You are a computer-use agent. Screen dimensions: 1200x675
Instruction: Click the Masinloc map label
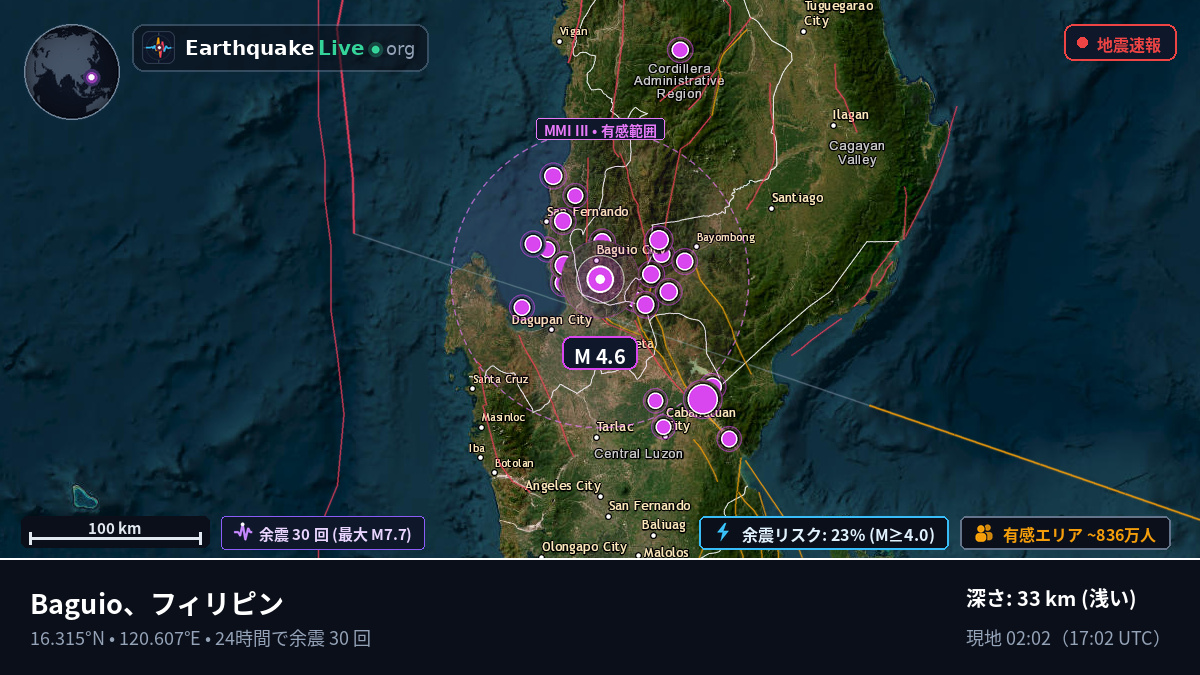point(503,417)
